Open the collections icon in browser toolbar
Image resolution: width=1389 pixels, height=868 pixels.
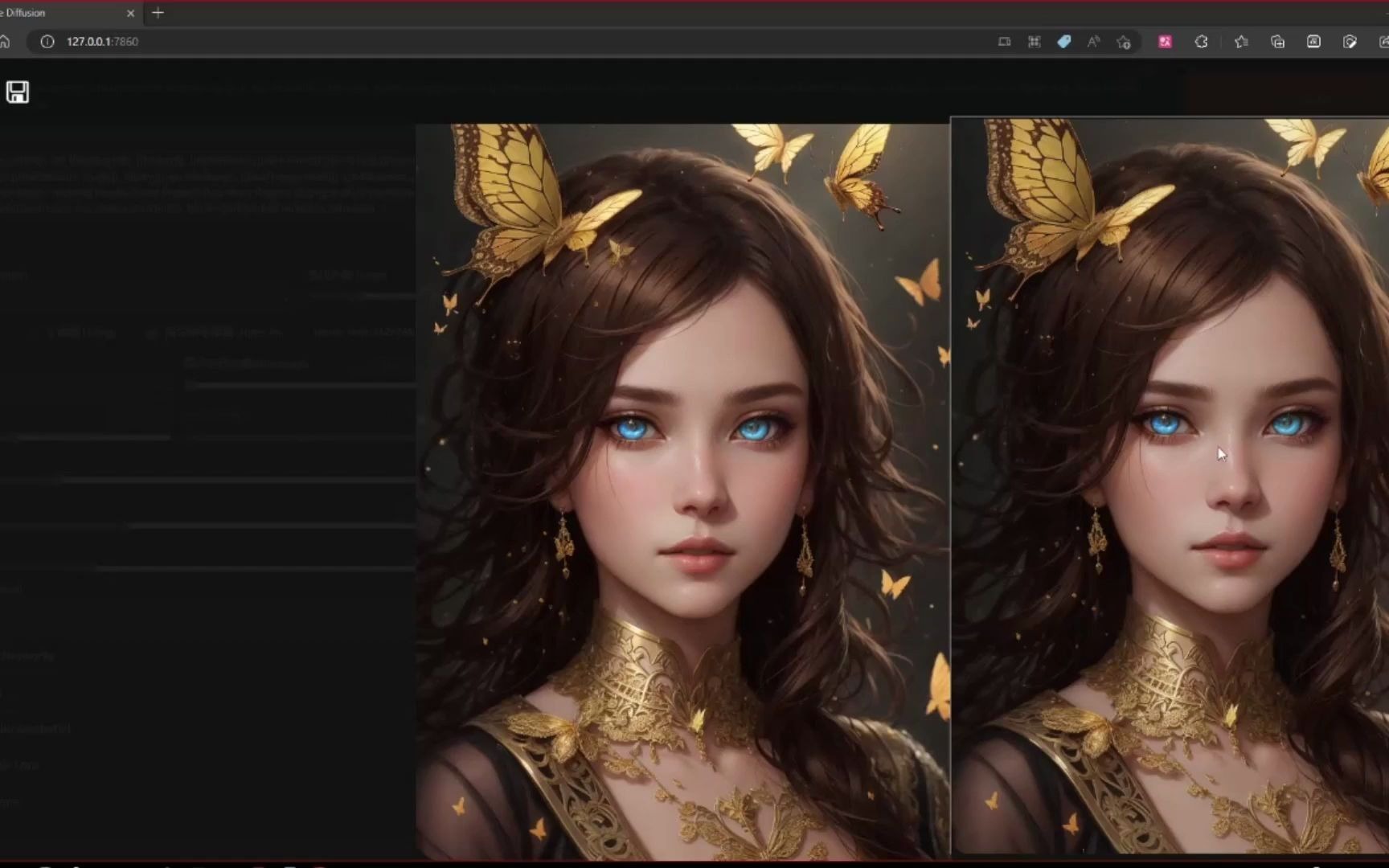coord(1277,41)
